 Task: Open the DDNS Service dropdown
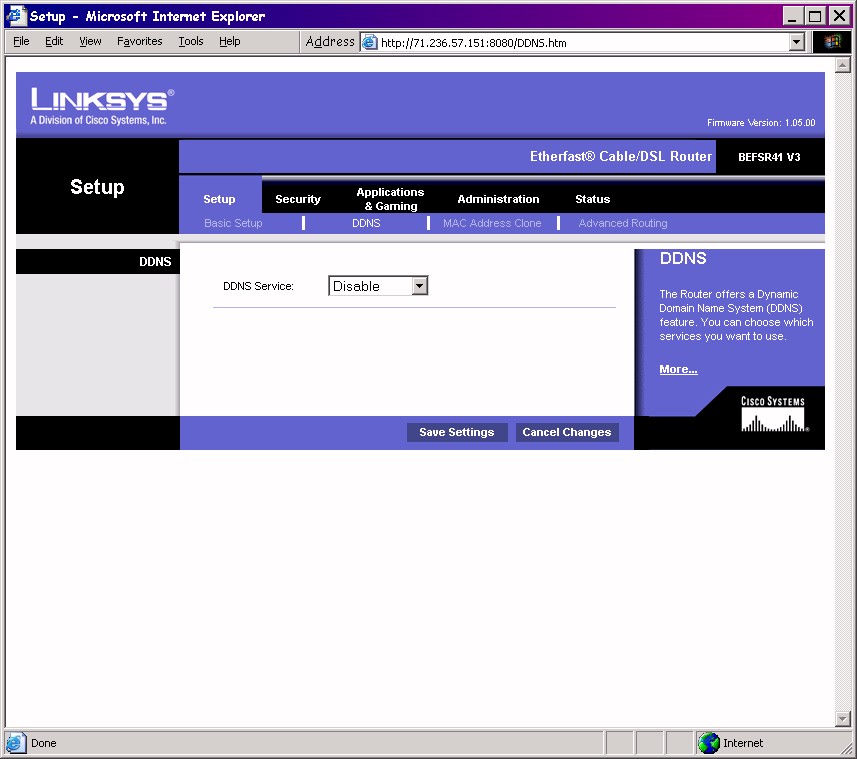click(378, 286)
